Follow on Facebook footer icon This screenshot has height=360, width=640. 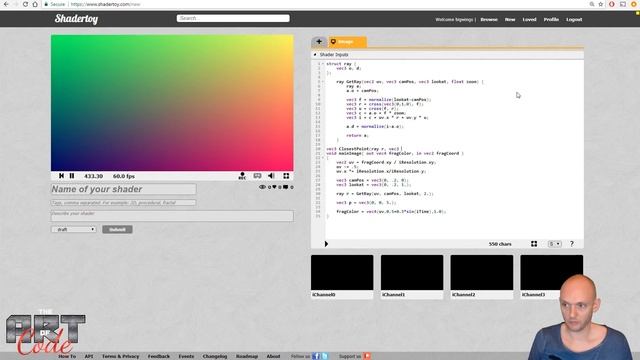316,356
